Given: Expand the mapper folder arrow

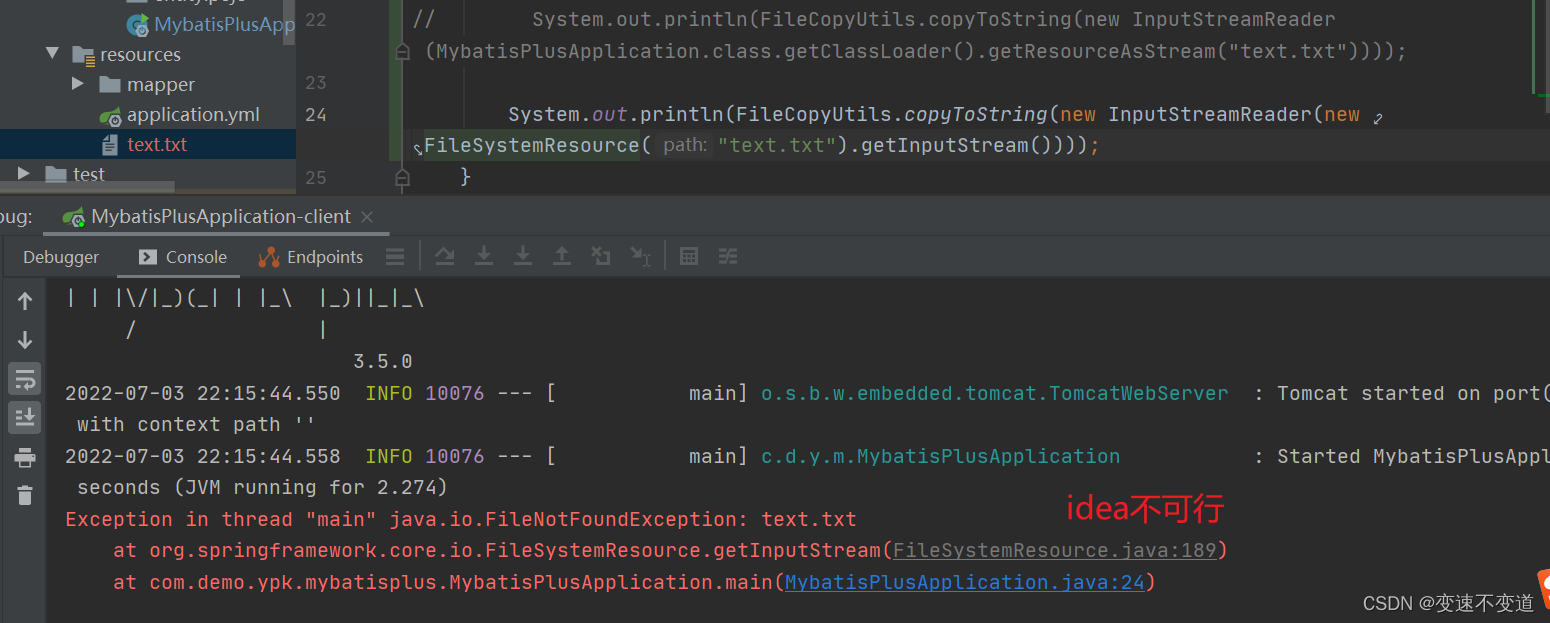Looking at the screenshot, I should [x=78, y=84].
